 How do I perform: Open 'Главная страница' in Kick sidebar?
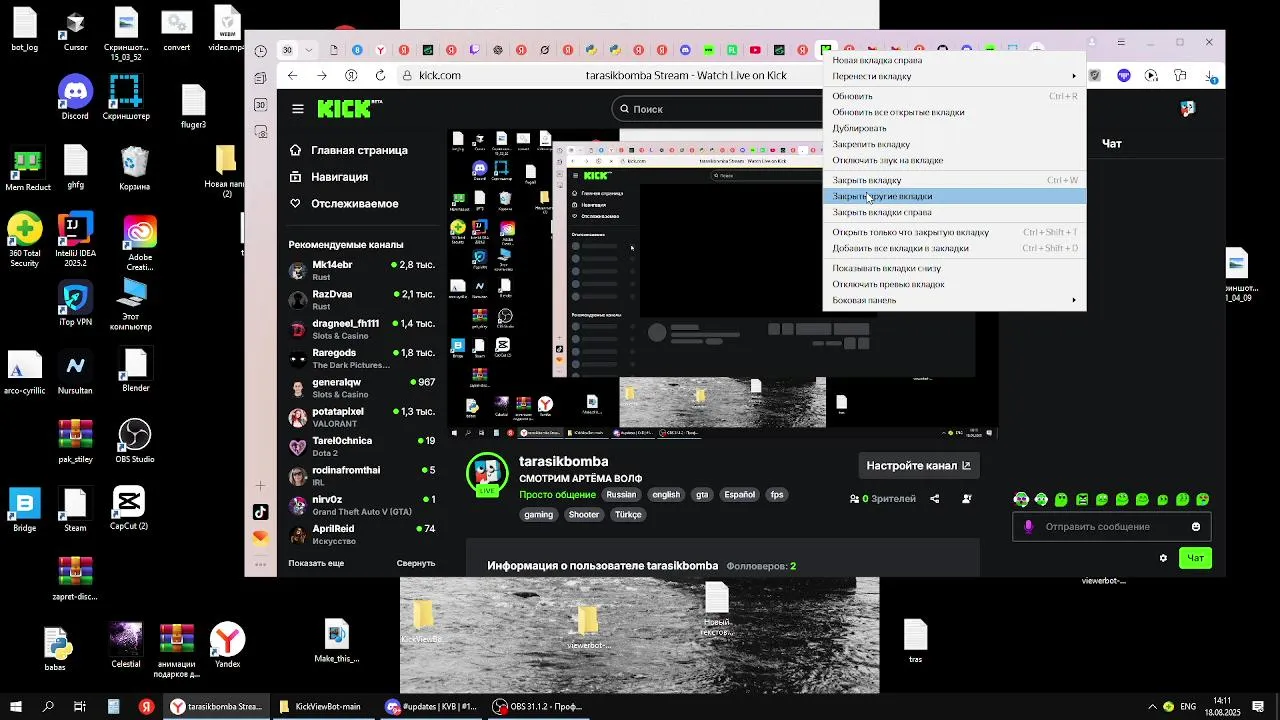click(x=348, y=150)
